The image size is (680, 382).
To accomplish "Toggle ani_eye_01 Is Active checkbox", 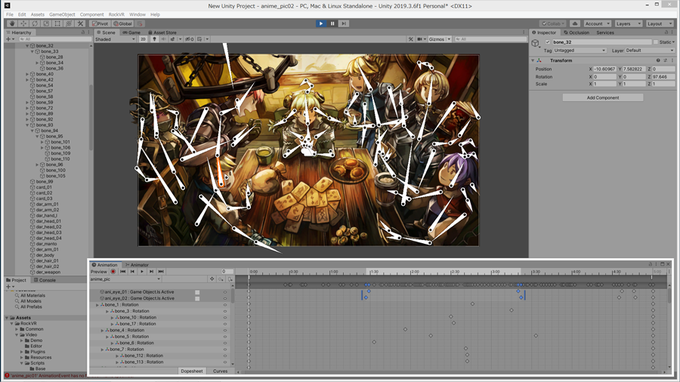I will (x=197, y=292).
